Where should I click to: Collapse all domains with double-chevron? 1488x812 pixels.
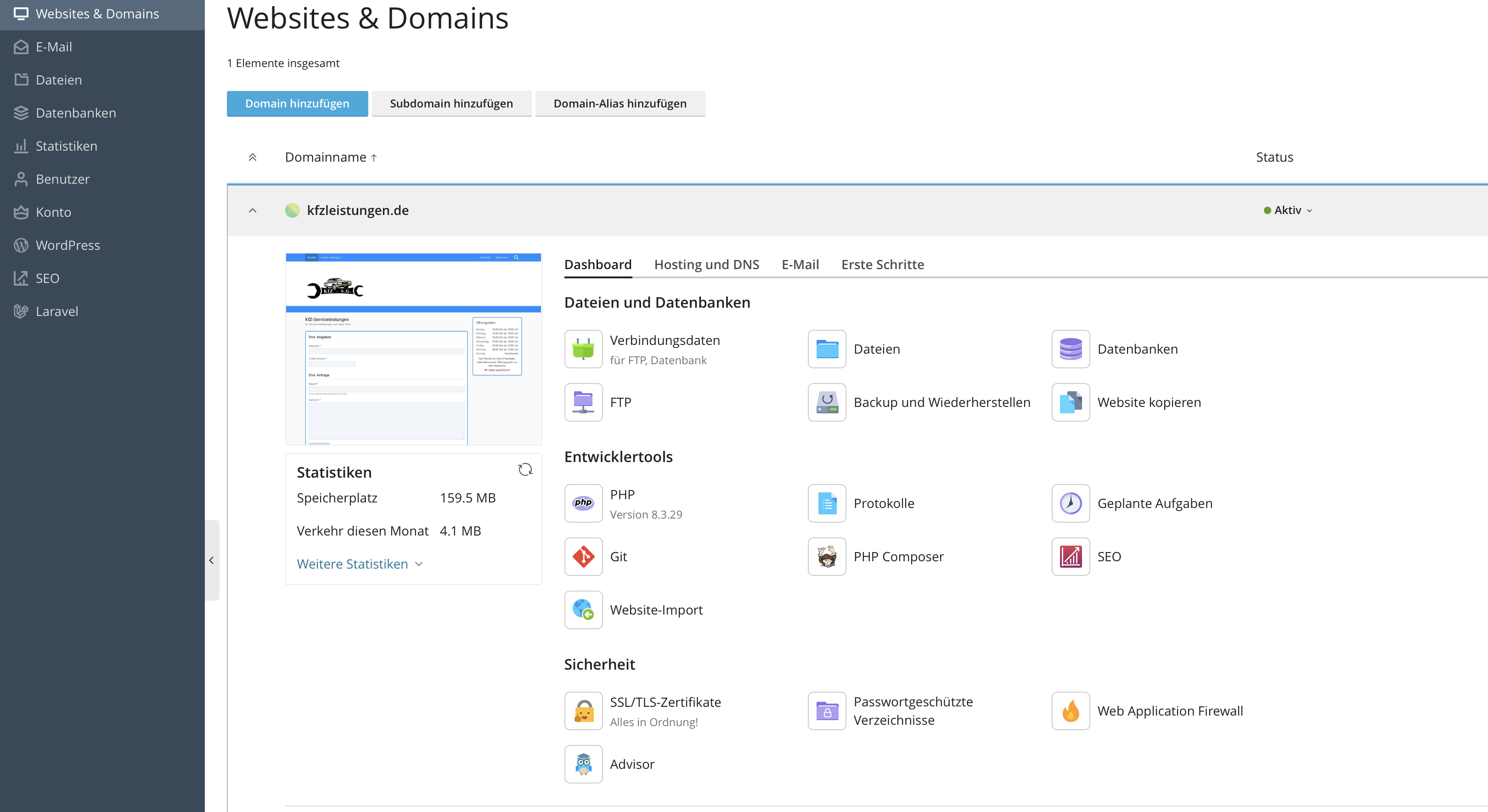point(253,157)
